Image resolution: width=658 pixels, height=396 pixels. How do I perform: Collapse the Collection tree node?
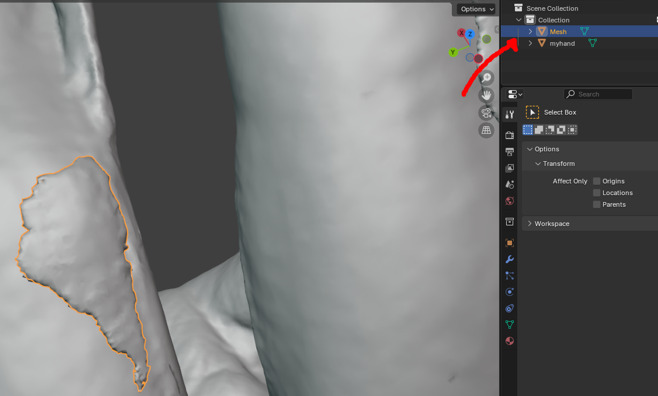[519, 20]
